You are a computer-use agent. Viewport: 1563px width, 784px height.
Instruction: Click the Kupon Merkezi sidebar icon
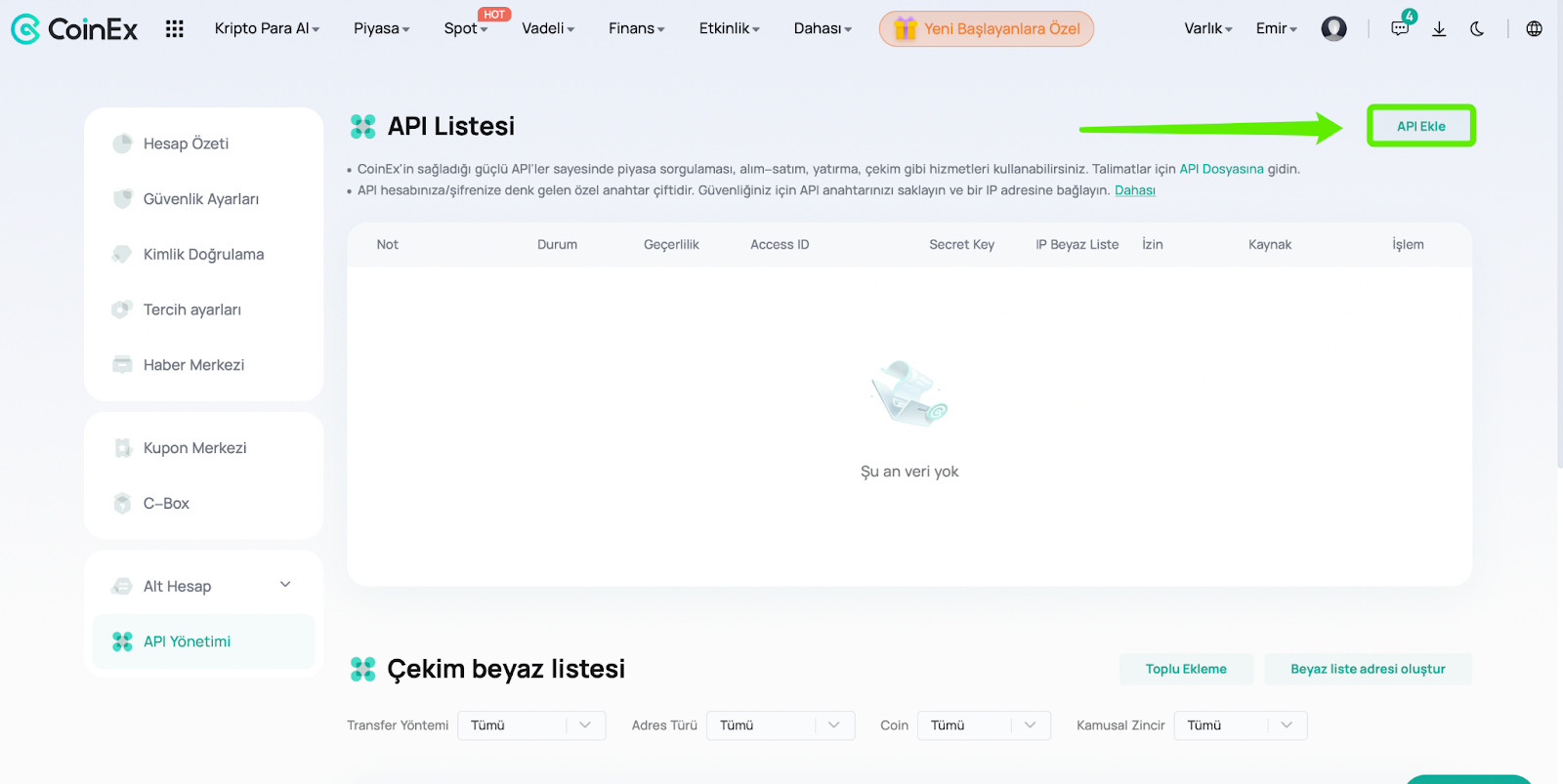122,448
